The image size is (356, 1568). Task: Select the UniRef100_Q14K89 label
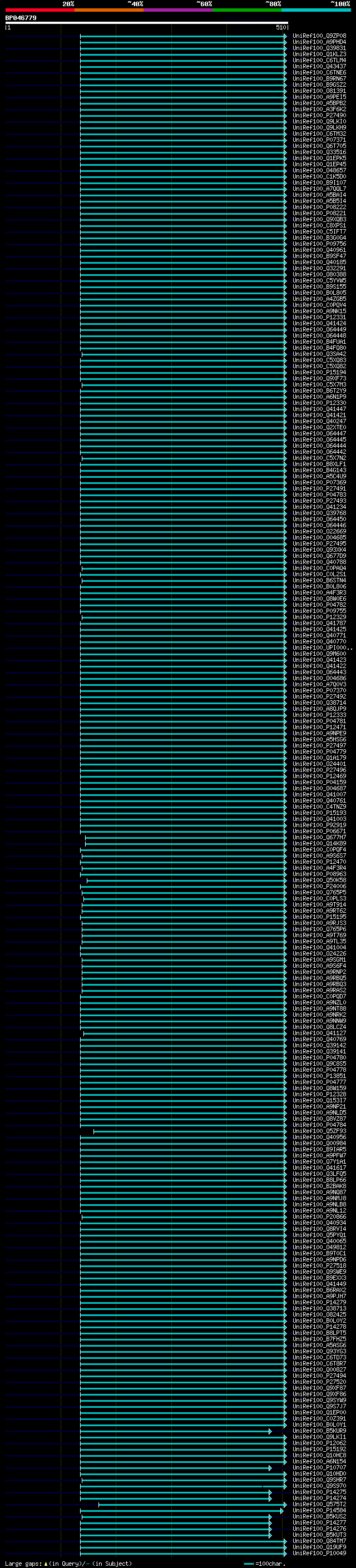(x=319, y=843)
